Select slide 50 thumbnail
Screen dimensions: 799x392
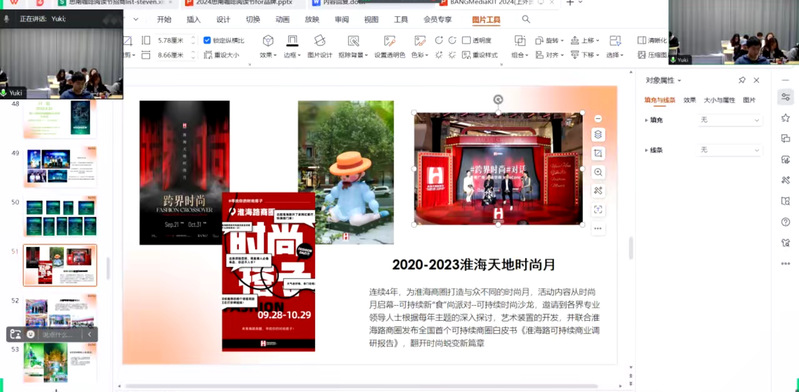pos(60,216)
